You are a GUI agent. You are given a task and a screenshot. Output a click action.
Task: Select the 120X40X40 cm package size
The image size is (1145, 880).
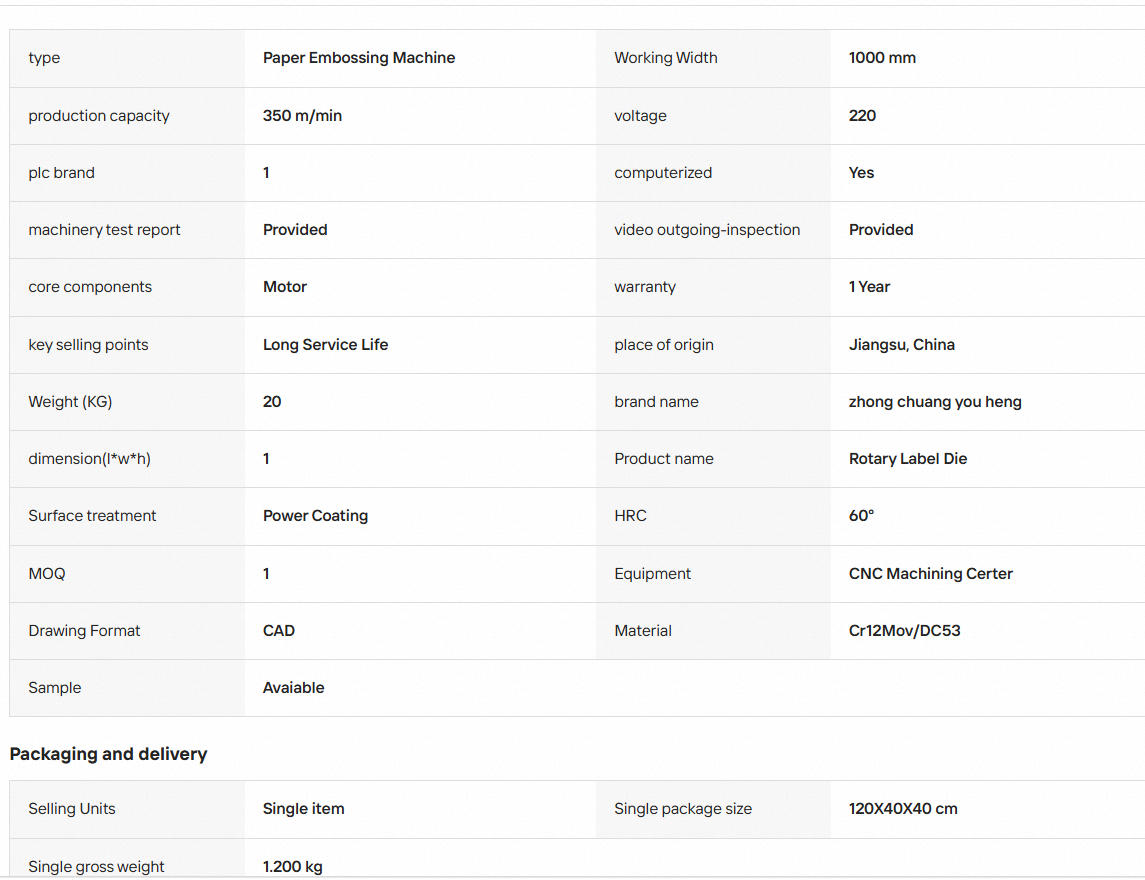coord(903,808)
